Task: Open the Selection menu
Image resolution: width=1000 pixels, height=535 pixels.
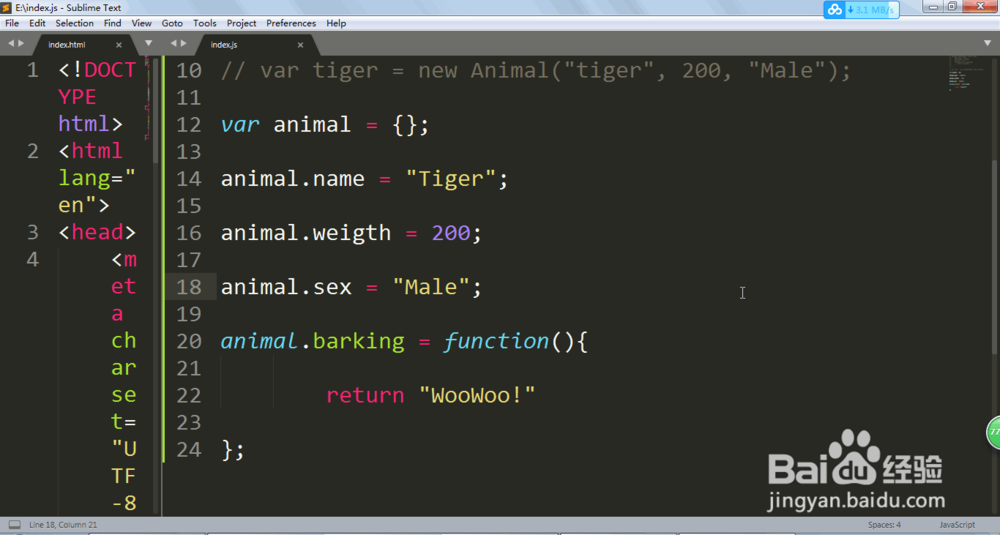Action: tap(74, 23)
